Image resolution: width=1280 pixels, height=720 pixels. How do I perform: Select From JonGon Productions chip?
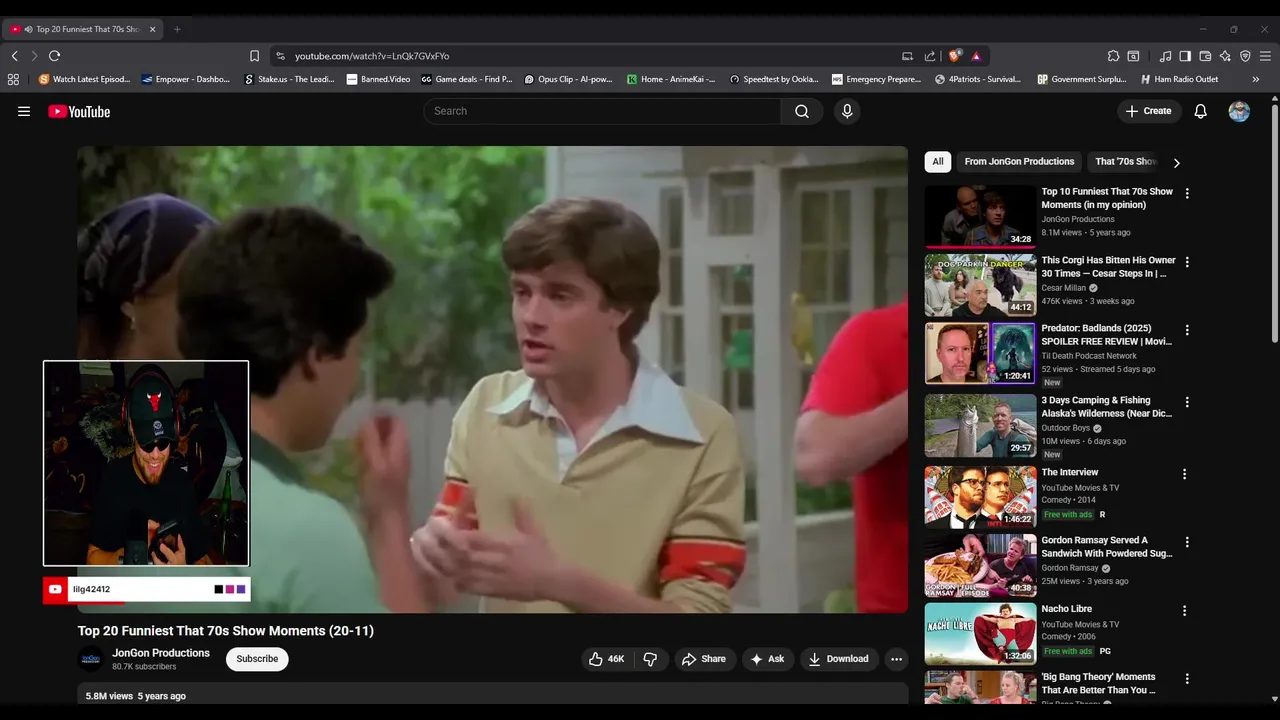click(x=1019, y=161)
